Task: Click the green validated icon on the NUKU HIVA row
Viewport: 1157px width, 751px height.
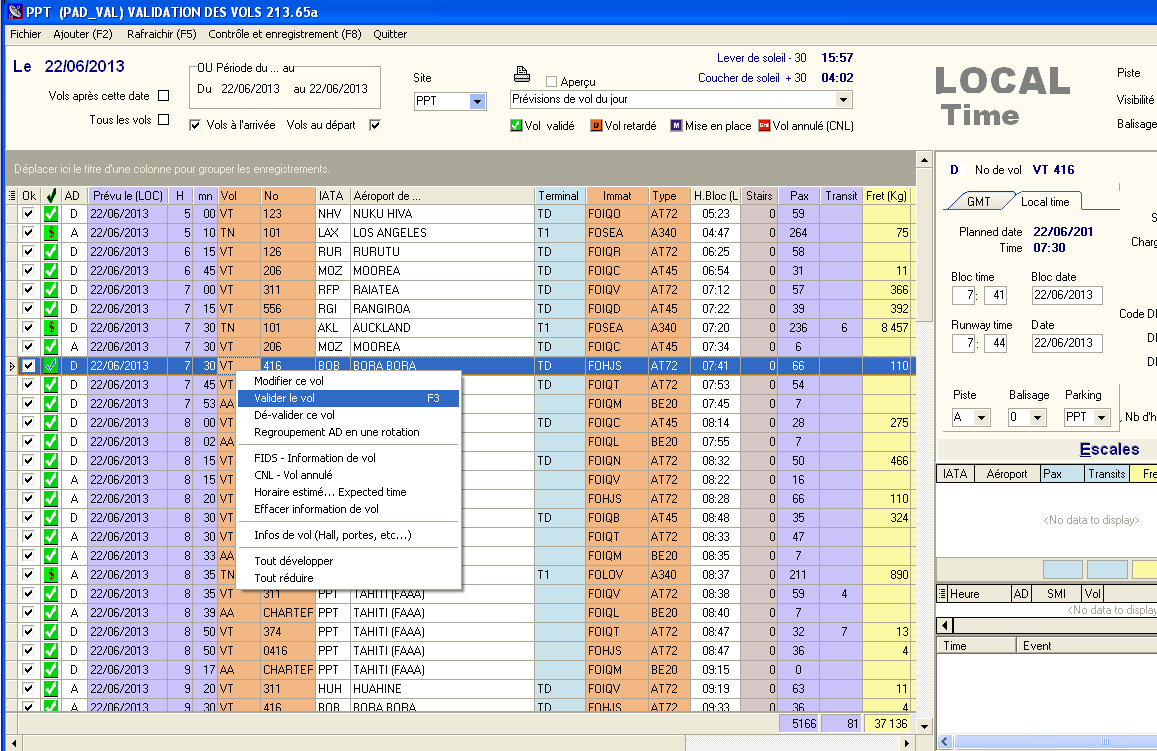Action: point(50,214)
